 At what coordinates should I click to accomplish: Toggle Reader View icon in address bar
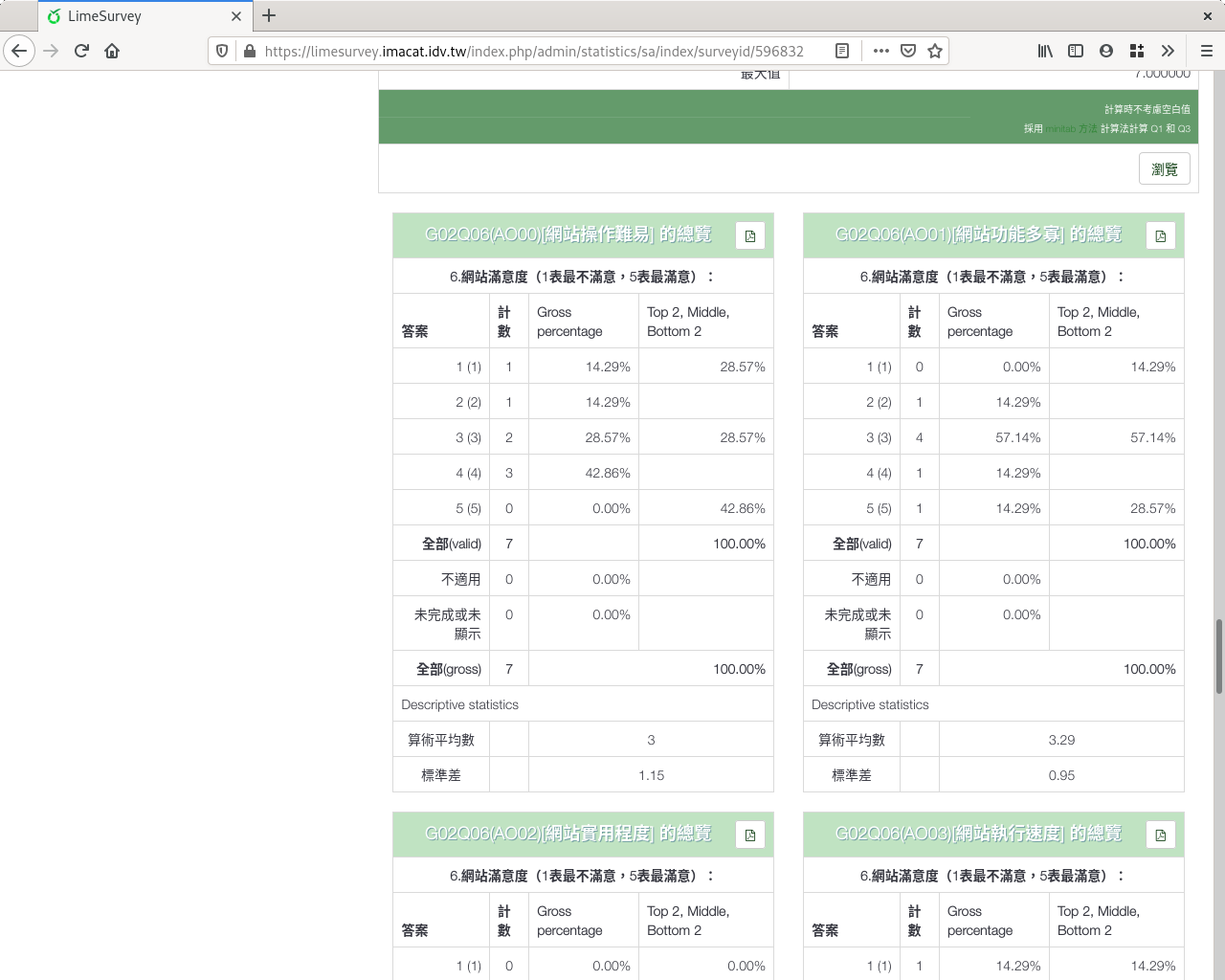pos(842,51)
